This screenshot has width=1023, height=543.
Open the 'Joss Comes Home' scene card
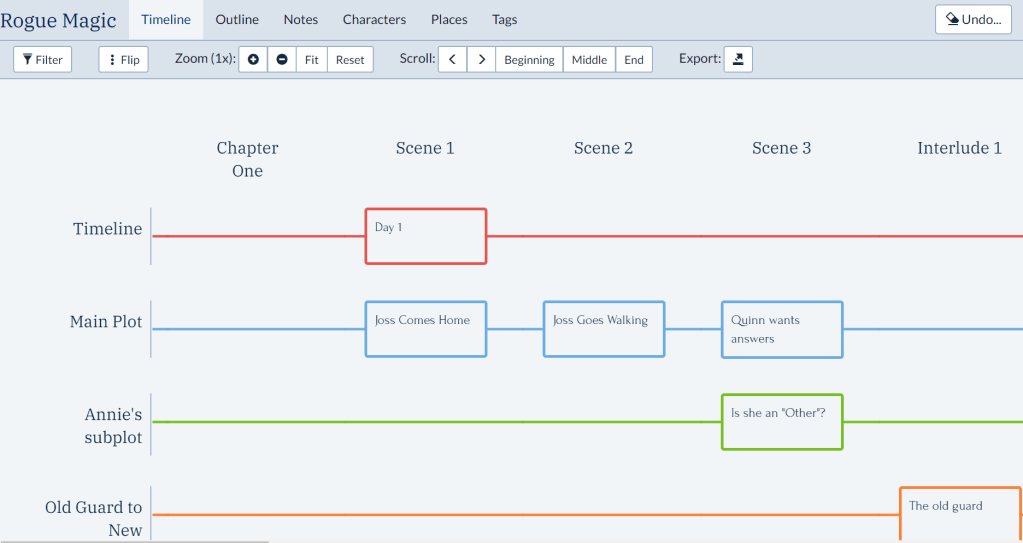coord(426,329)
